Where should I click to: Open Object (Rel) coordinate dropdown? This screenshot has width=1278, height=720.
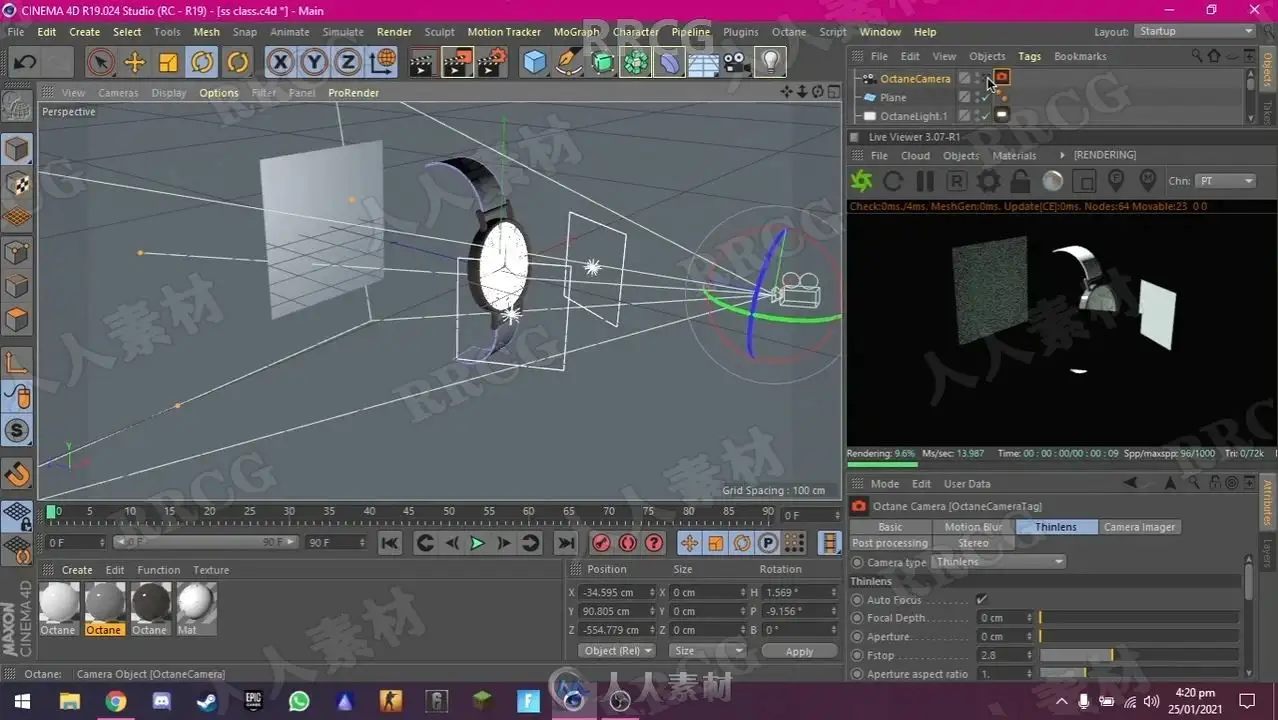point(618,651)
